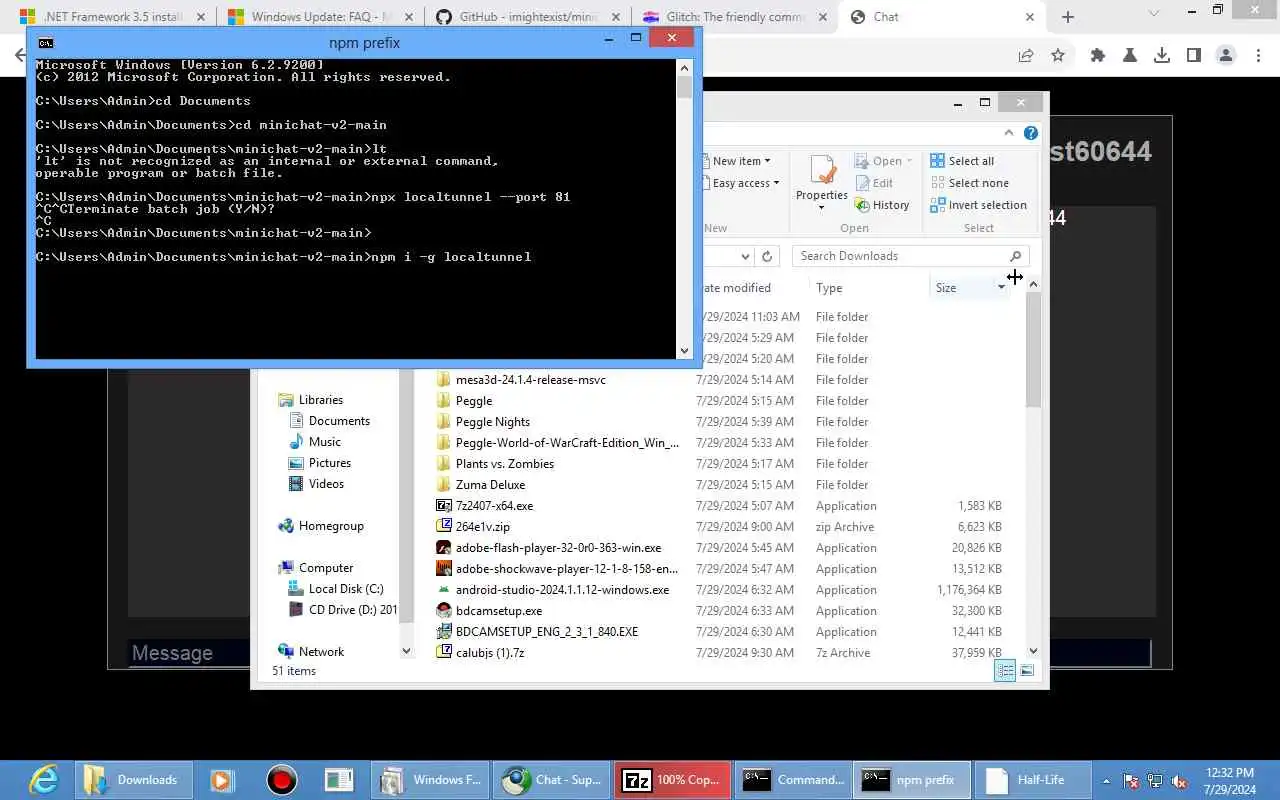Select Local Disk (C:) in navigation pane
The height and width of the screenshot is (800, 1280).
[x=335, y=589]
